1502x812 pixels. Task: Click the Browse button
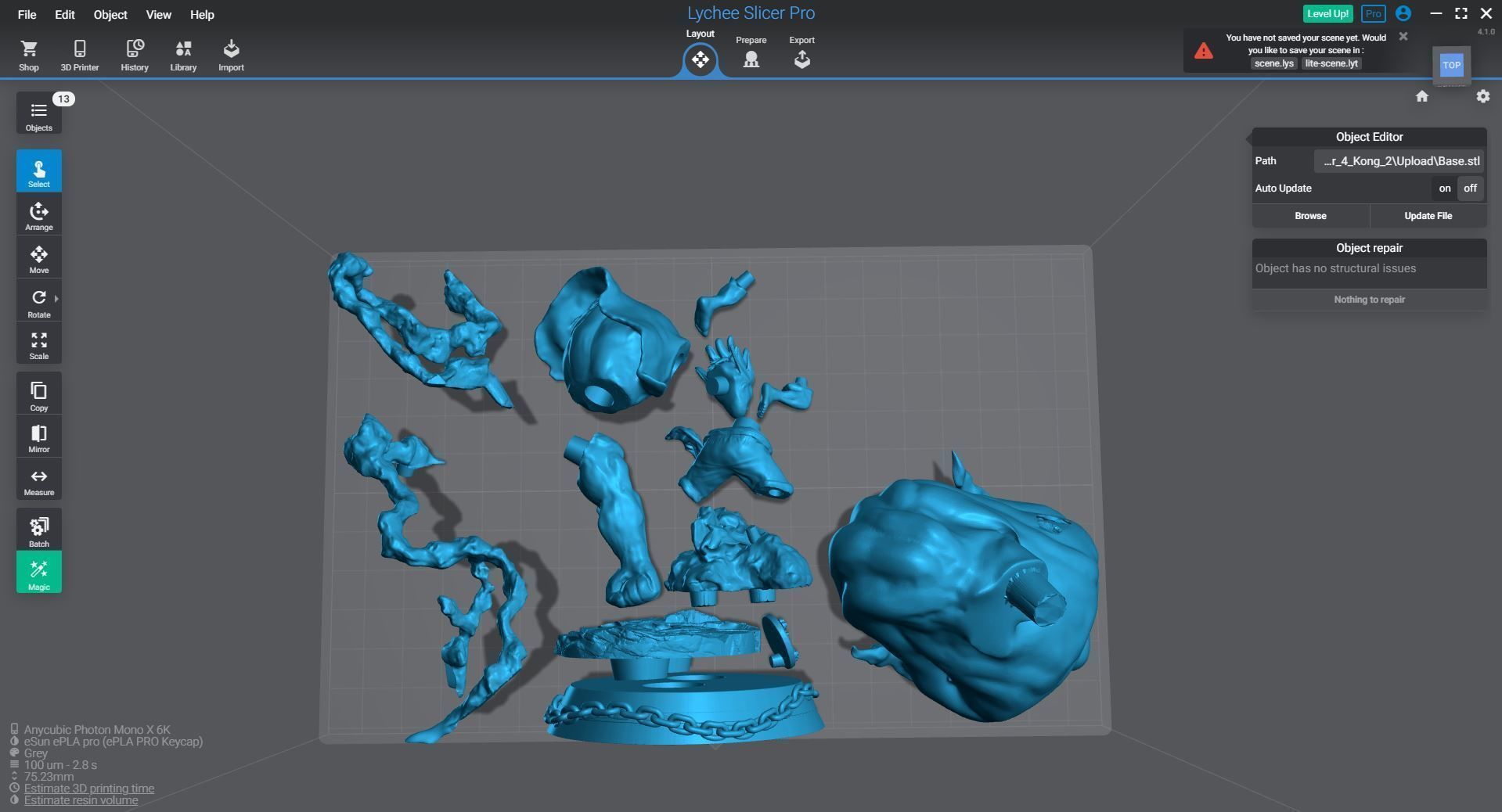point(1310,216)
